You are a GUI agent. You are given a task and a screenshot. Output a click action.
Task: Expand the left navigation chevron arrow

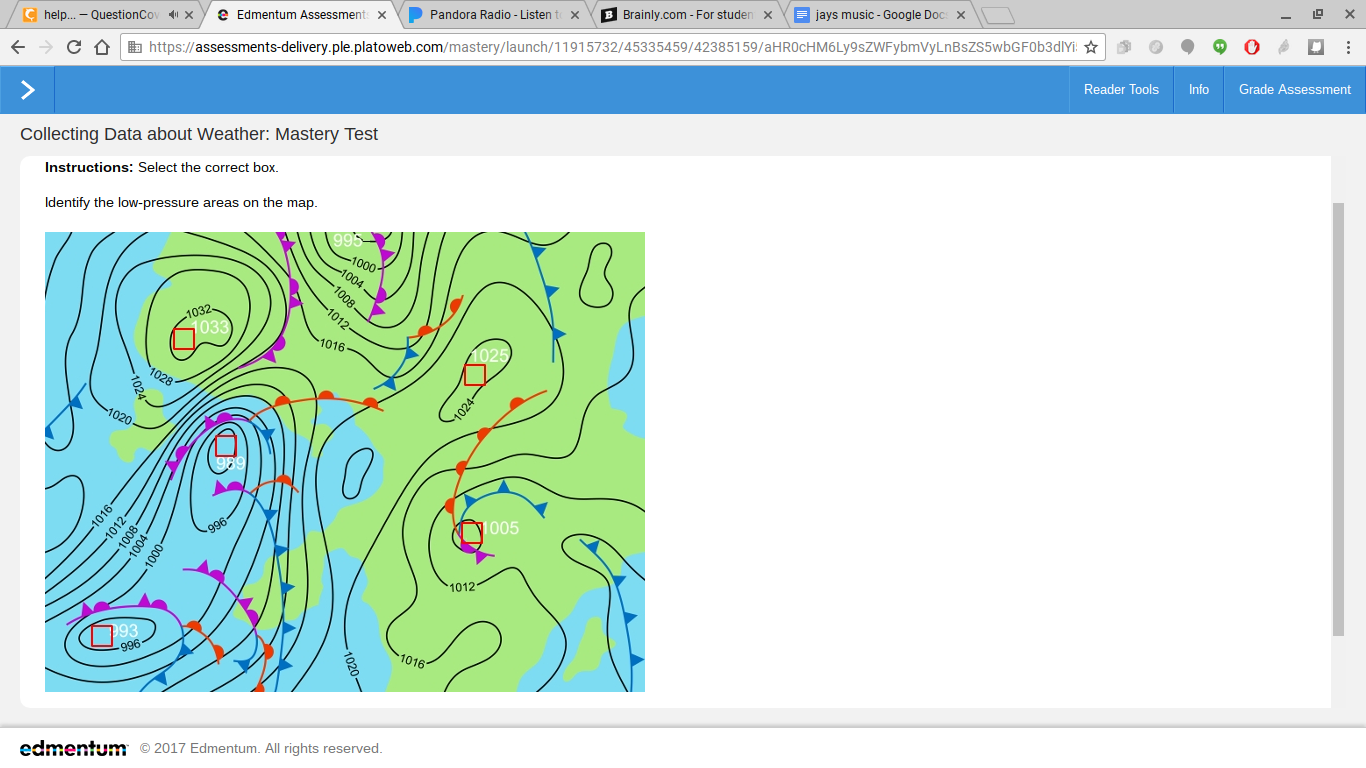pos(27,90)
